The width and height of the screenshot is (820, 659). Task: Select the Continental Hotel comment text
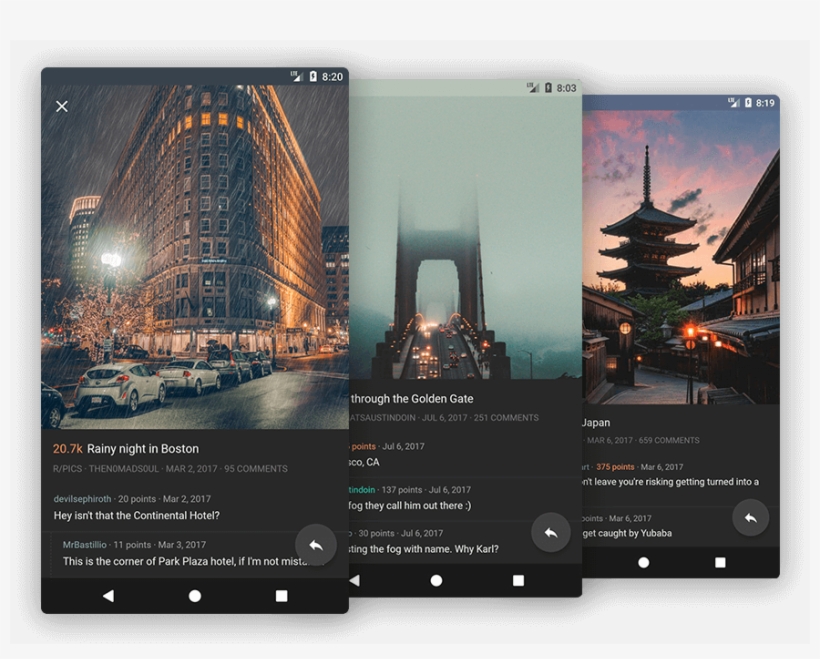pyautogui.click(x=136, y=516)
